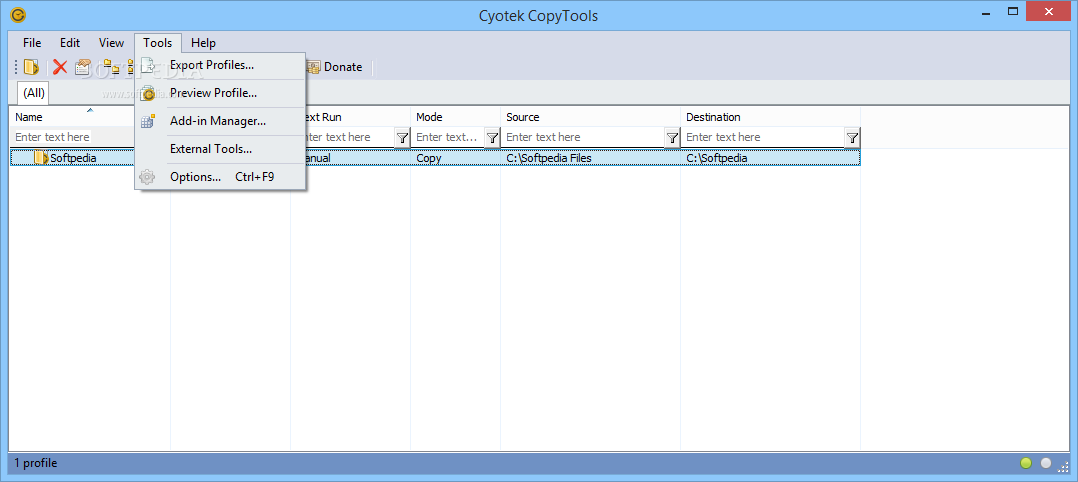Click the Donate button
The image size is (1078, 482).
pos(335,67)
